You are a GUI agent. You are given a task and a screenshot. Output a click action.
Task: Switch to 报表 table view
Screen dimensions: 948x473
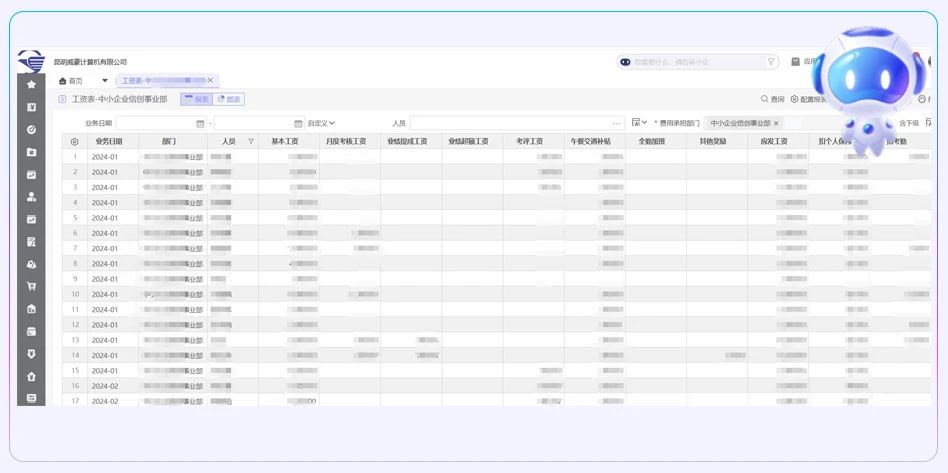[196, 100]
